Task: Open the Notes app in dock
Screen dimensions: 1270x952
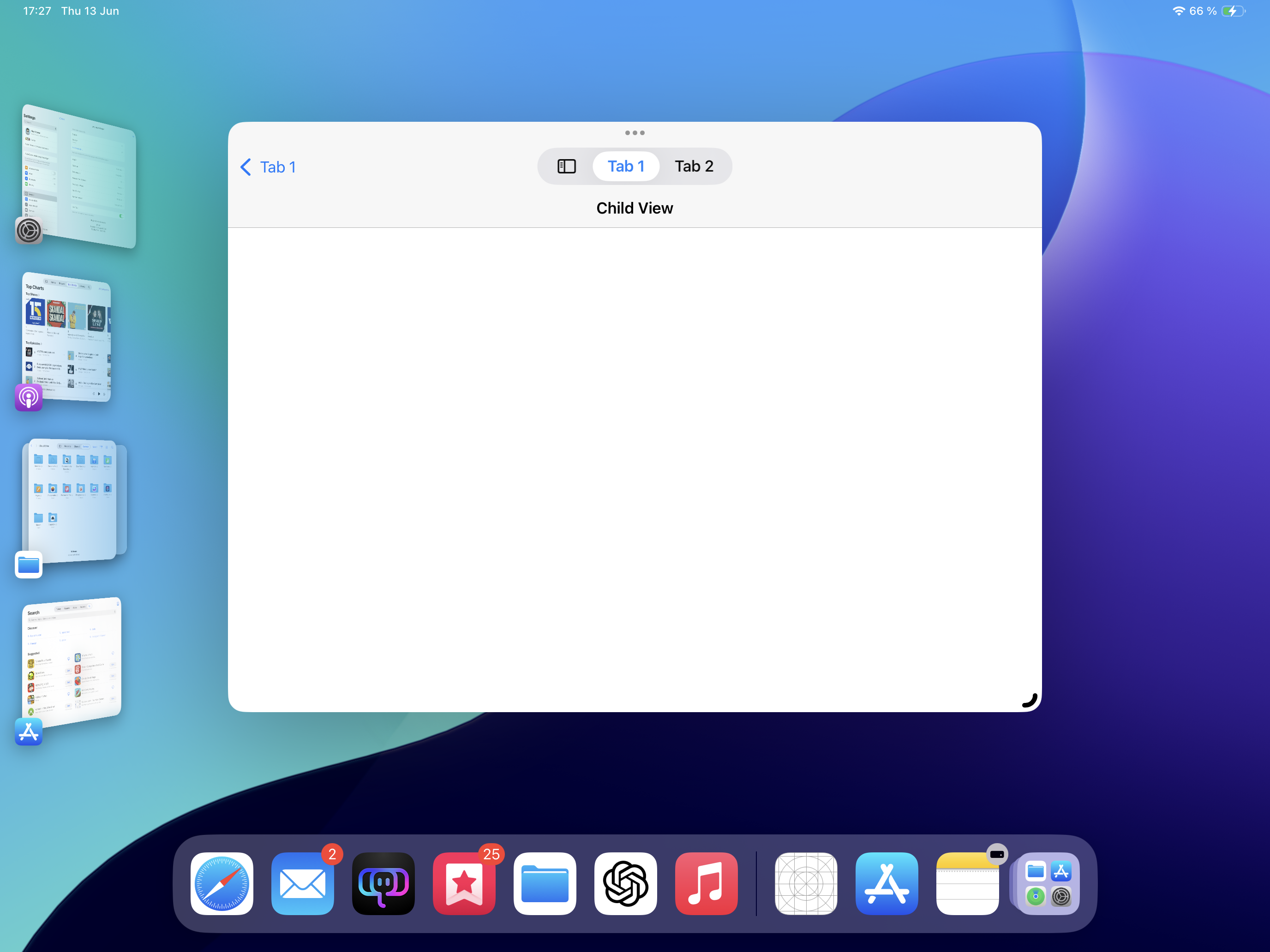Action: 967,883
